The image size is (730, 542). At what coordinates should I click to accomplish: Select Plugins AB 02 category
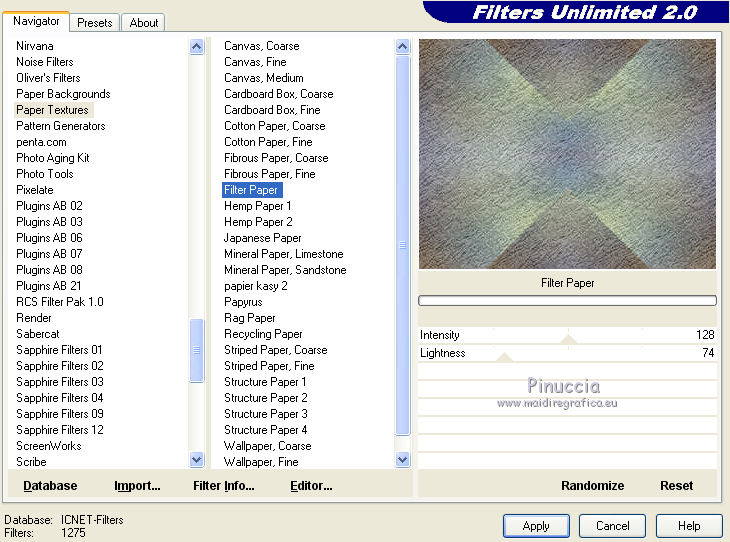coord(49,206)
